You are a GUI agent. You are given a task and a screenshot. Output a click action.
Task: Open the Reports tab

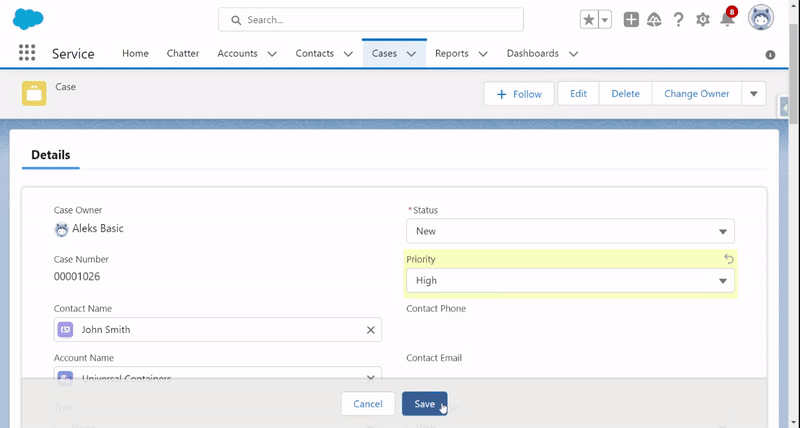coord(452,53)
